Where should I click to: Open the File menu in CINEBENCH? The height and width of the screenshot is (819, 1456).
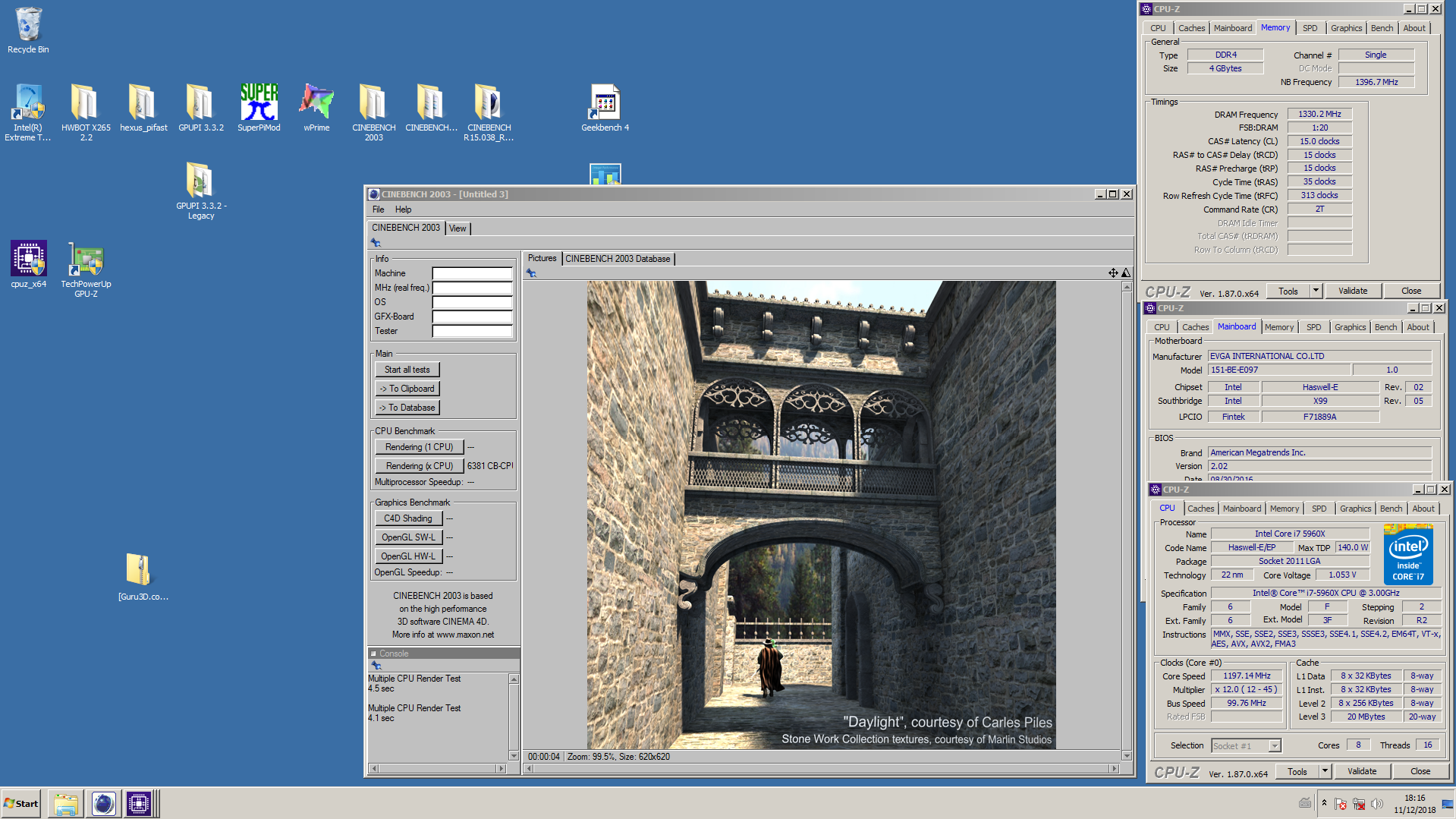click(378, 209)
